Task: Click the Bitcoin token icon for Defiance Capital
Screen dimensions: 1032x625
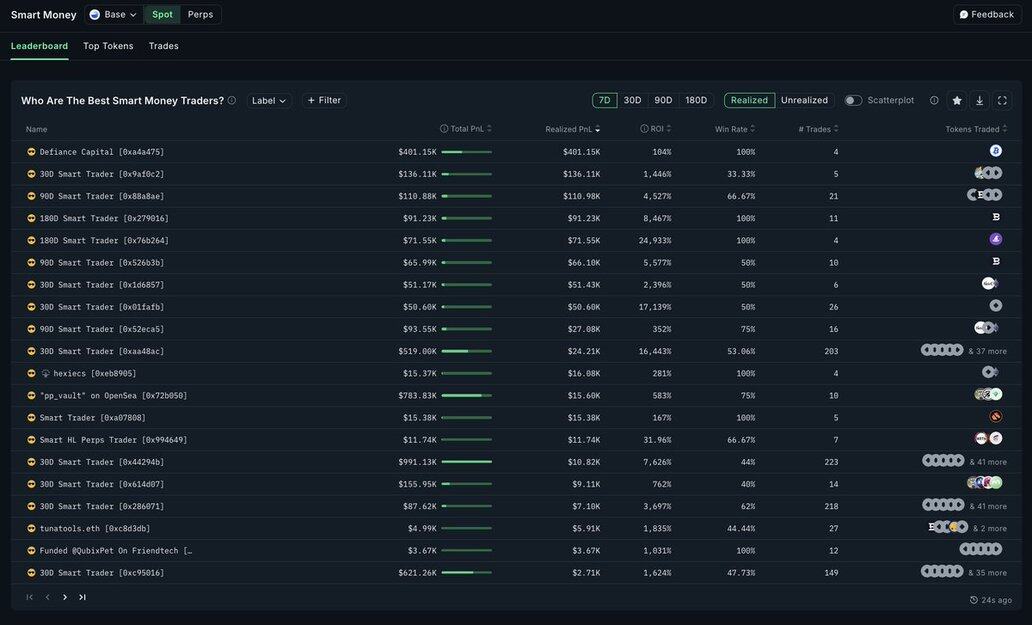Action: point(995,151)
